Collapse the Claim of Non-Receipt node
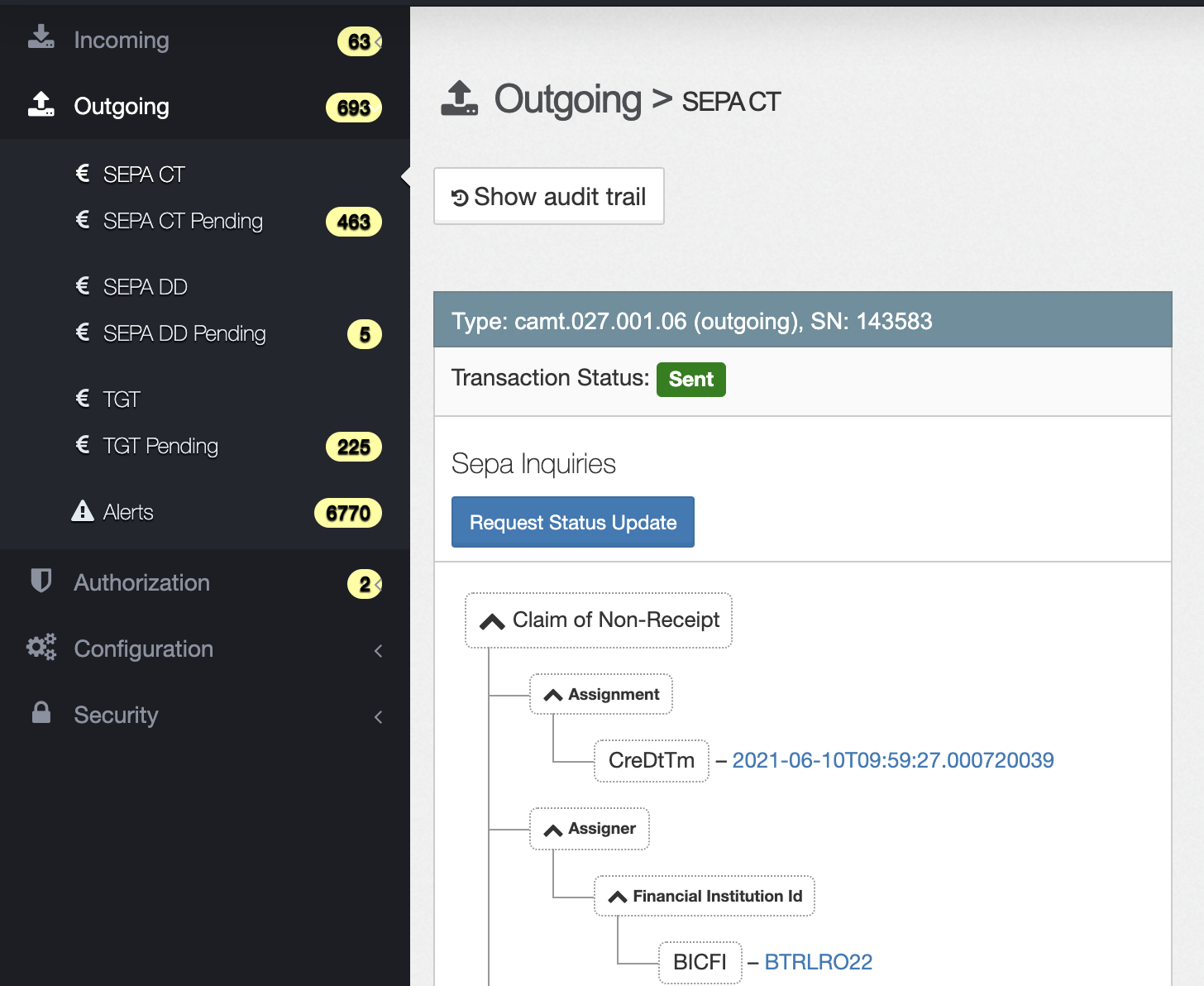This screenshot has height=986, width=1204. point(493,621)
